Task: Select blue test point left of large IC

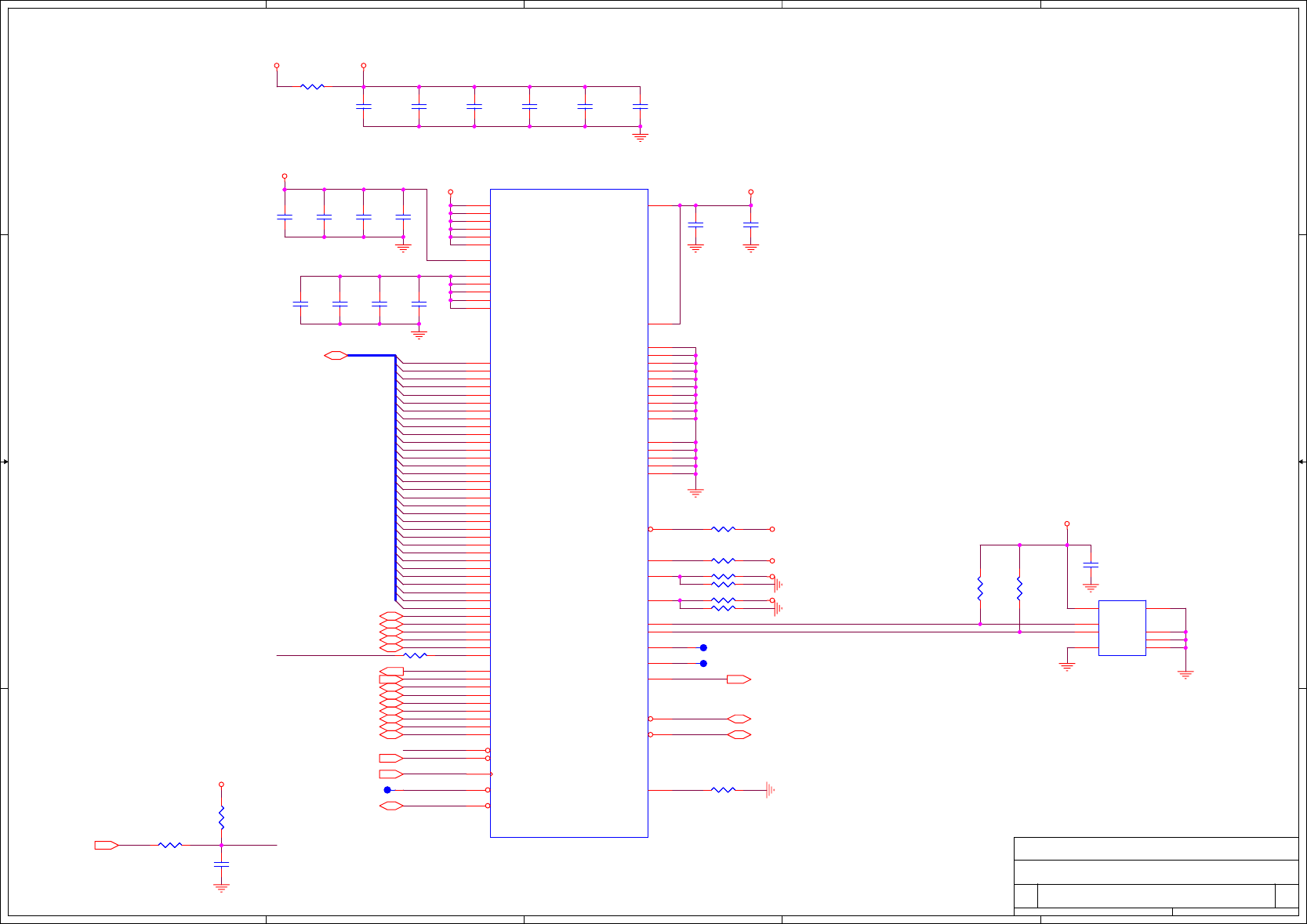Action: [x=387, y=790]
